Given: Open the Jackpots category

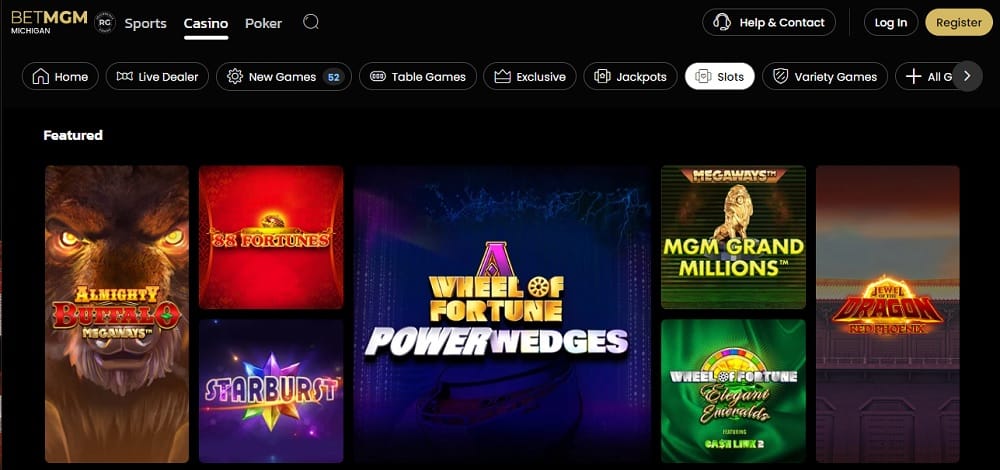Looking at the screenshot, I should 630,77.
